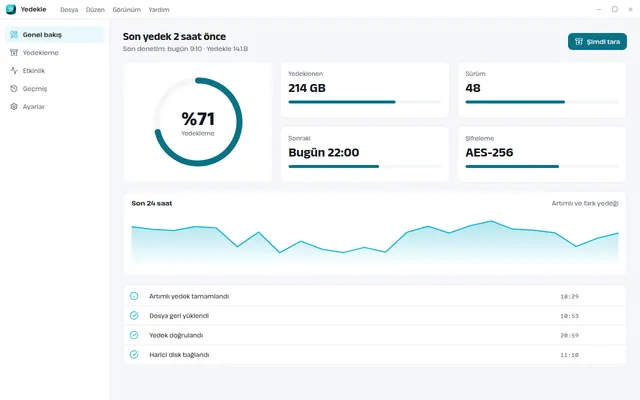Click the 18:29 timestamp
Screen dimensions: 640x400
[569, 296]
